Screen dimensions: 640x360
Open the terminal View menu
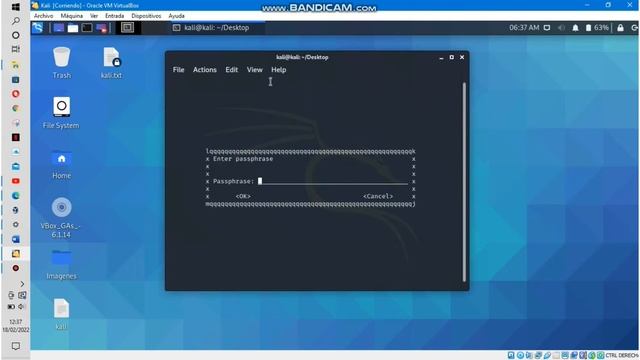[254, 70]
